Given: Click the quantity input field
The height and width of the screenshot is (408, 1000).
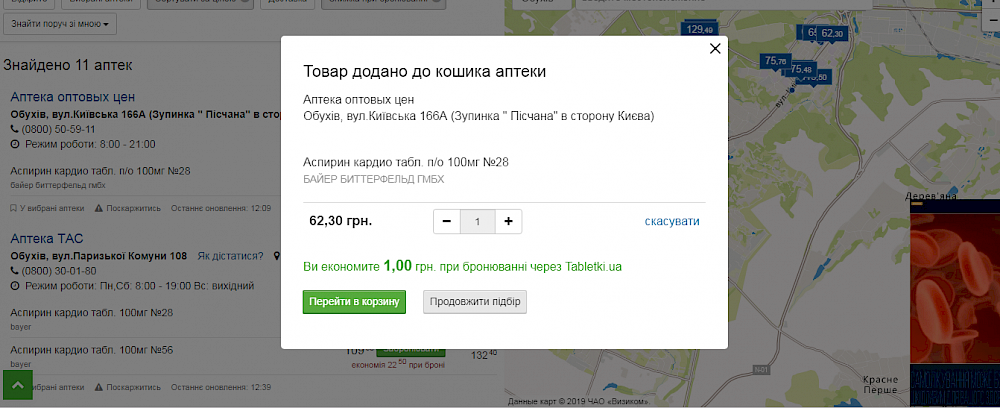Looking at the screenshot, I should (478, 222).
